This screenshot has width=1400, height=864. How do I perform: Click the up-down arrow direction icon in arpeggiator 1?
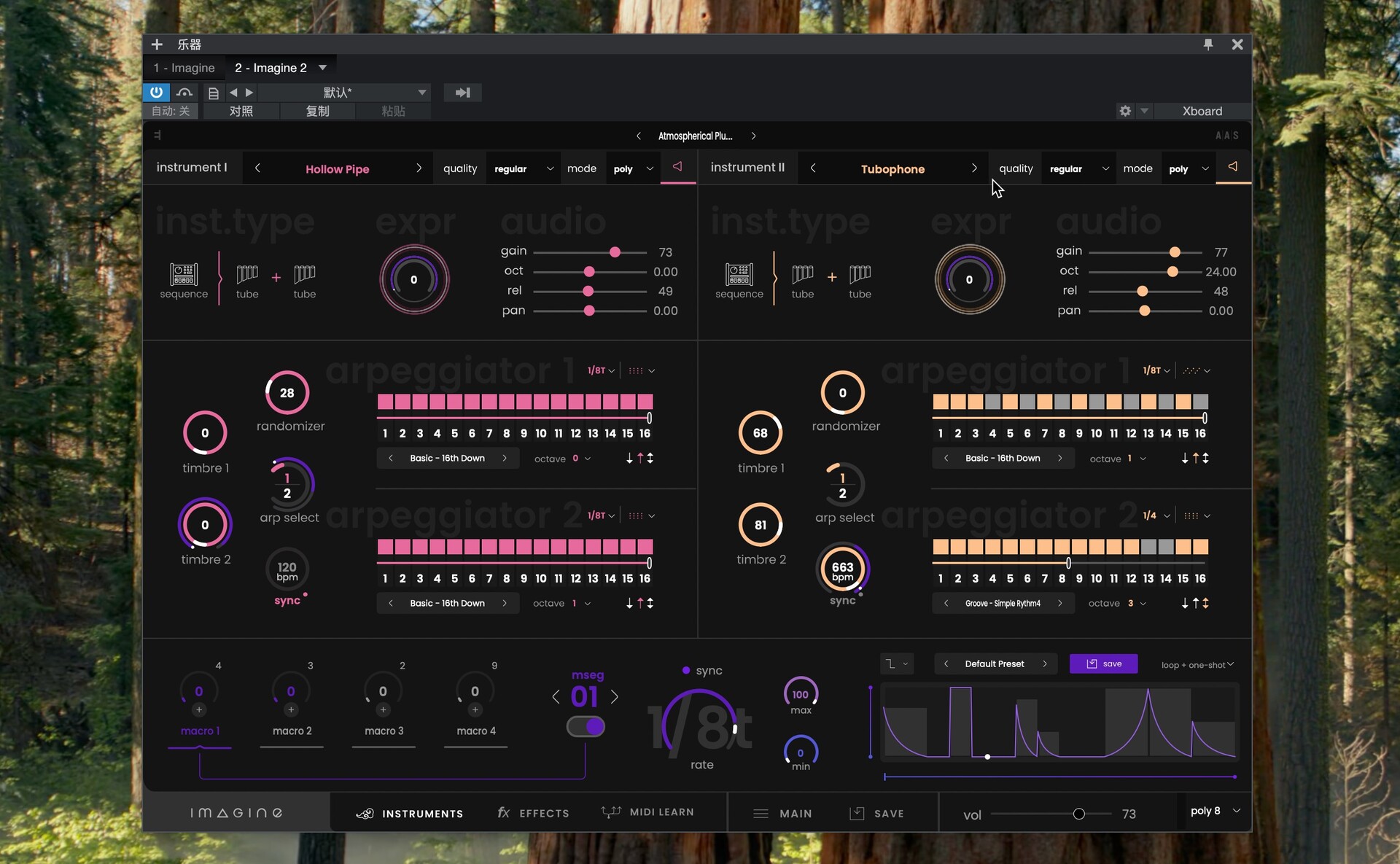click(x=650, y=458)
